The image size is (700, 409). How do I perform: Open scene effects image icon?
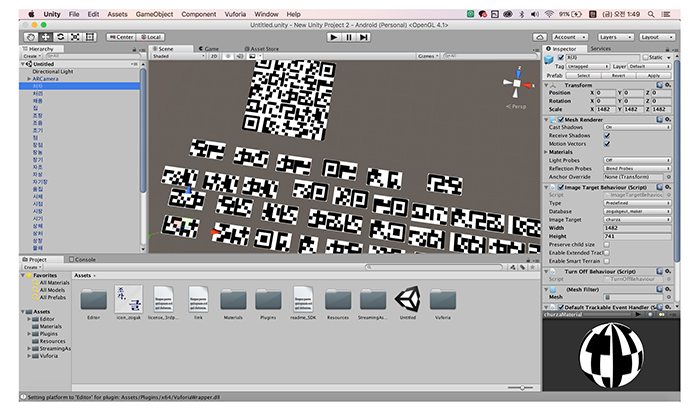[x=252, y=56]
